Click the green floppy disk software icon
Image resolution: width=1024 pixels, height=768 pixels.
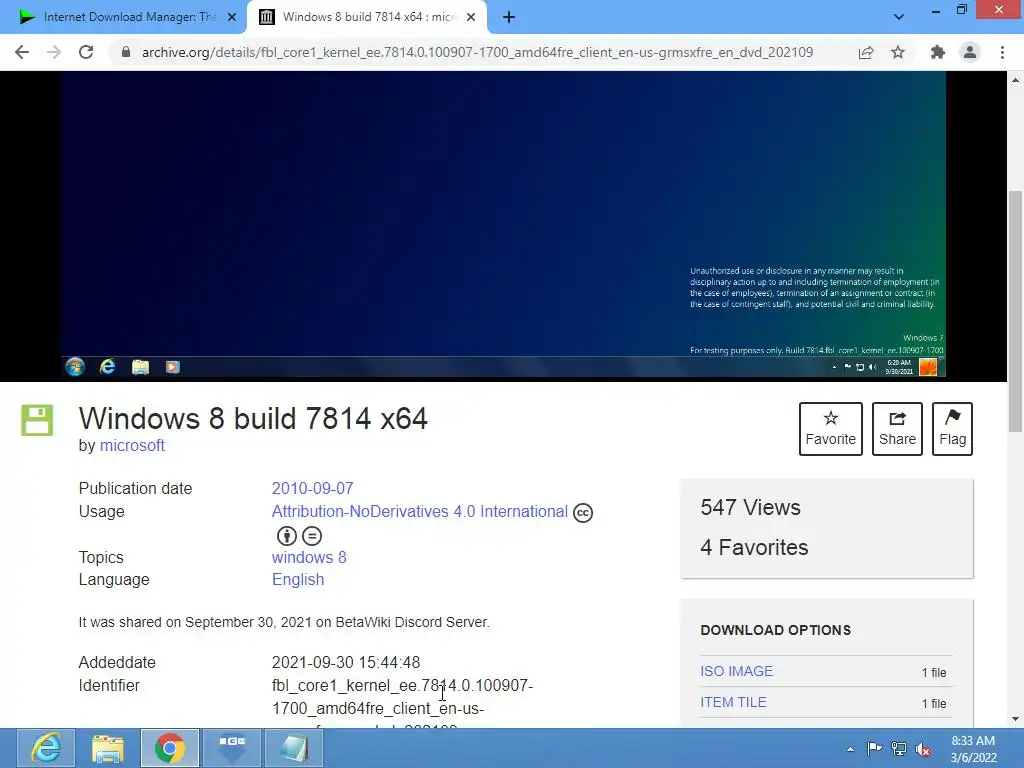(37, 420)
